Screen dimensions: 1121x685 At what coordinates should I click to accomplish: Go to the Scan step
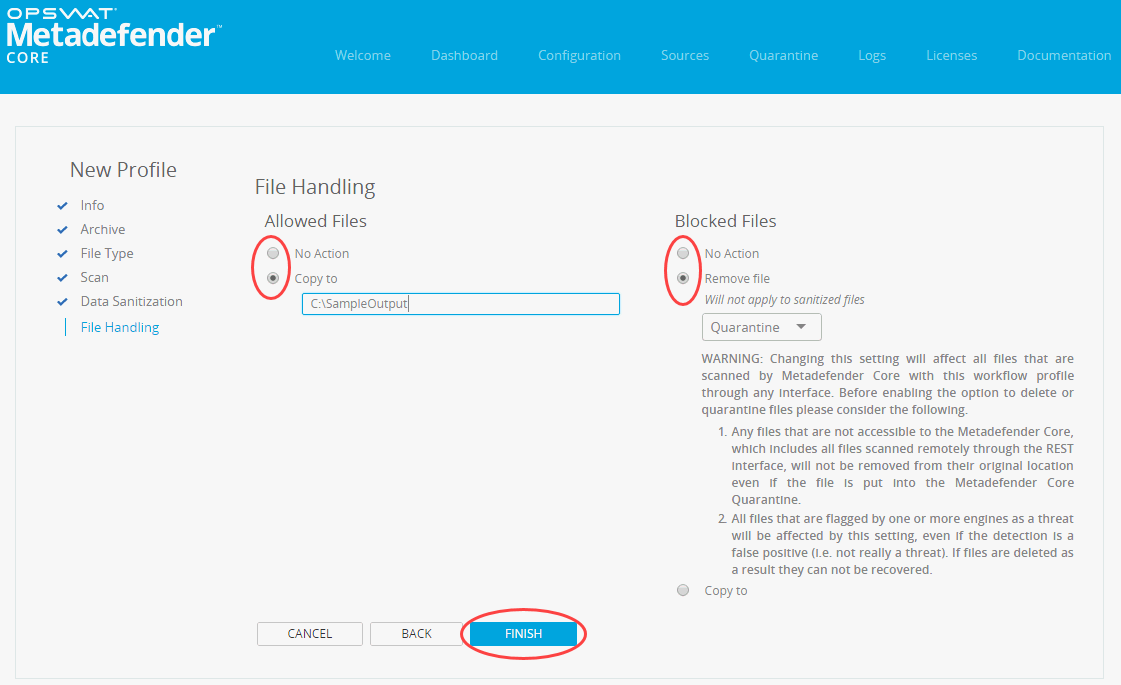(x=94, y=277)
